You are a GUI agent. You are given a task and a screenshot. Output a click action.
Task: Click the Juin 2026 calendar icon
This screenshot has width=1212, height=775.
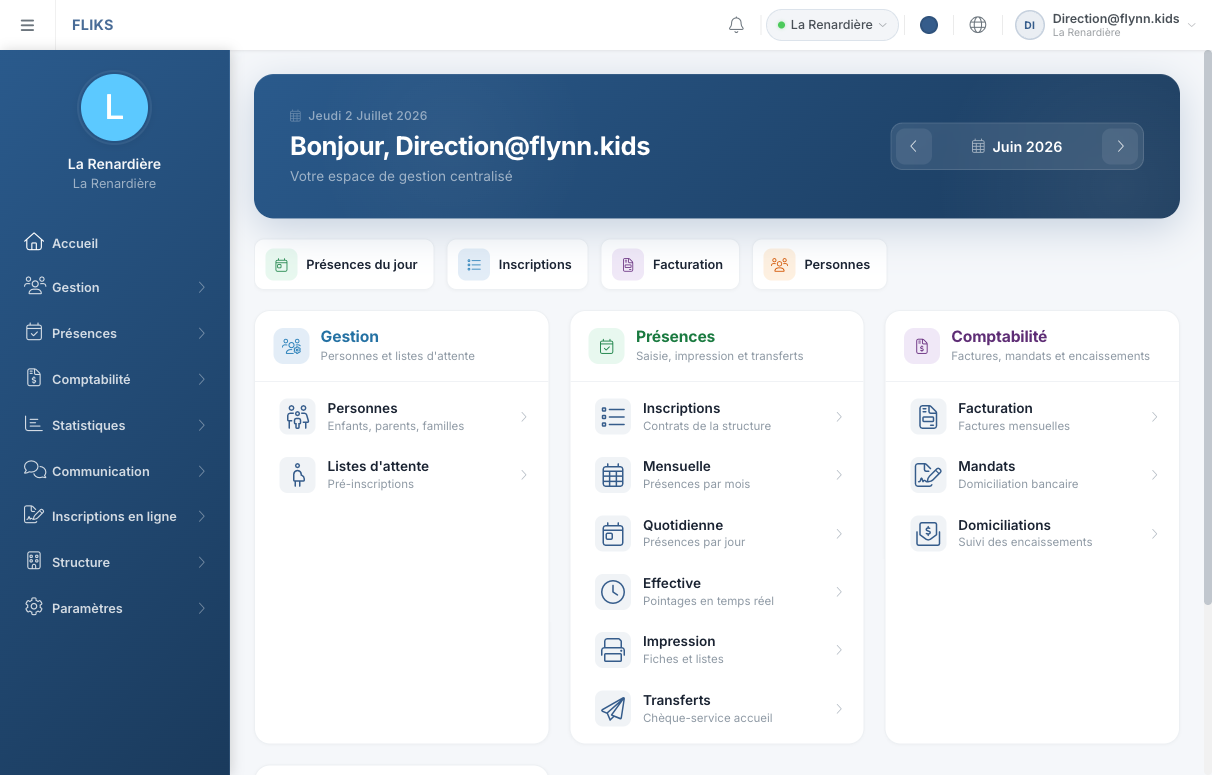pyautogui.click(x=978, y=146)
